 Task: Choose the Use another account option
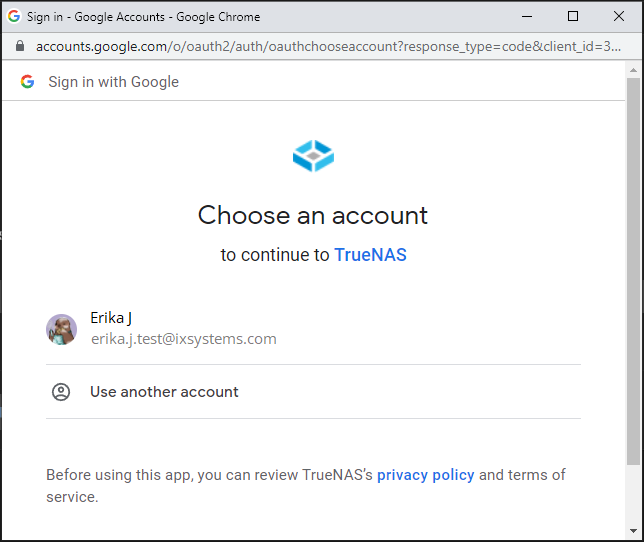(164, 392)
